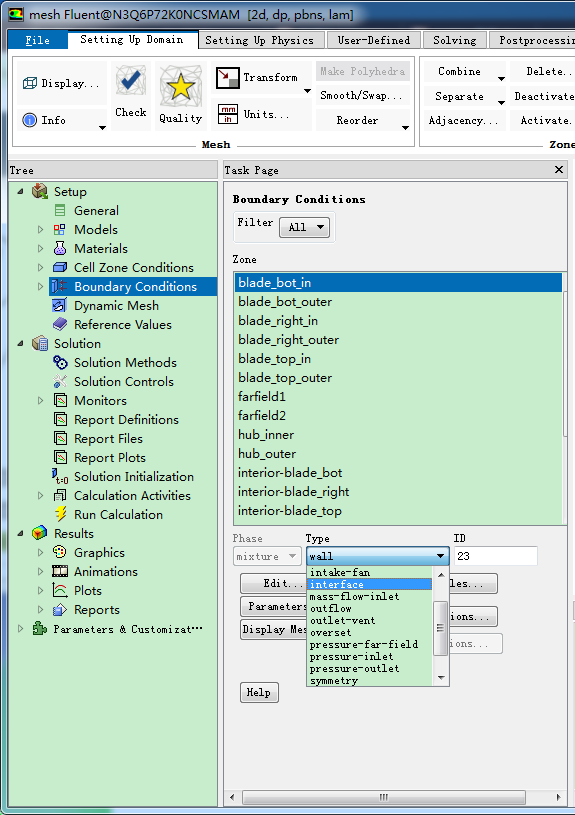Switch to Setting Up Physics tab
This screenshot has height=815, width=575.
pos(259,40)
